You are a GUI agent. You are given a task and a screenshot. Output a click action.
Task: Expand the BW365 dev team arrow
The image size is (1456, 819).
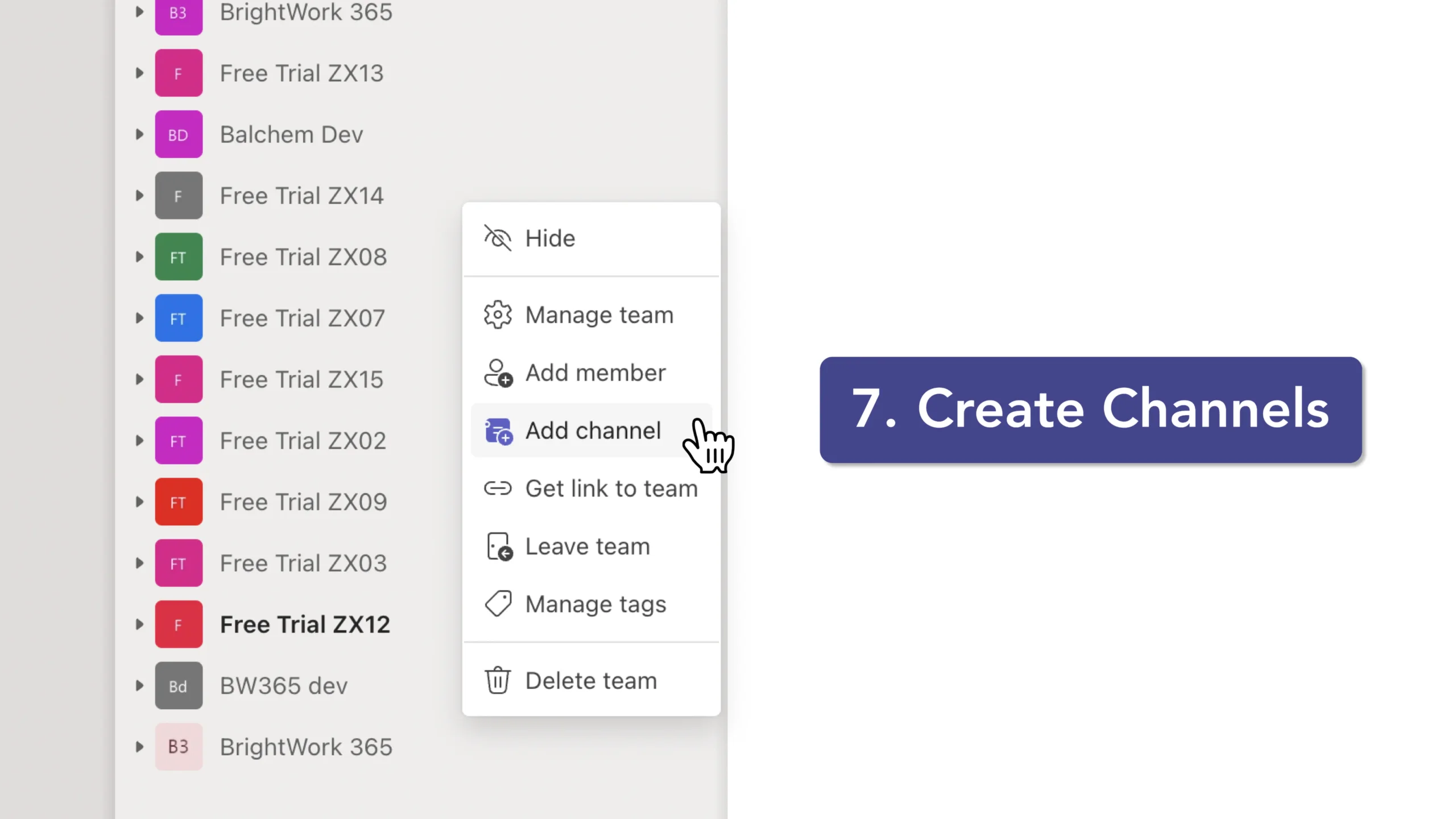(x=139, y=686)
